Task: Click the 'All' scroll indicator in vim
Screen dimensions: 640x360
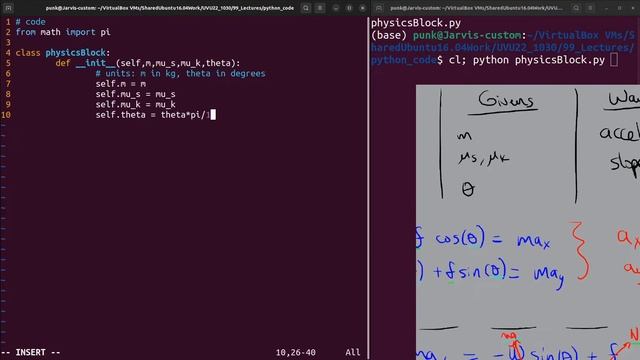Action: [x=353, y=352]
